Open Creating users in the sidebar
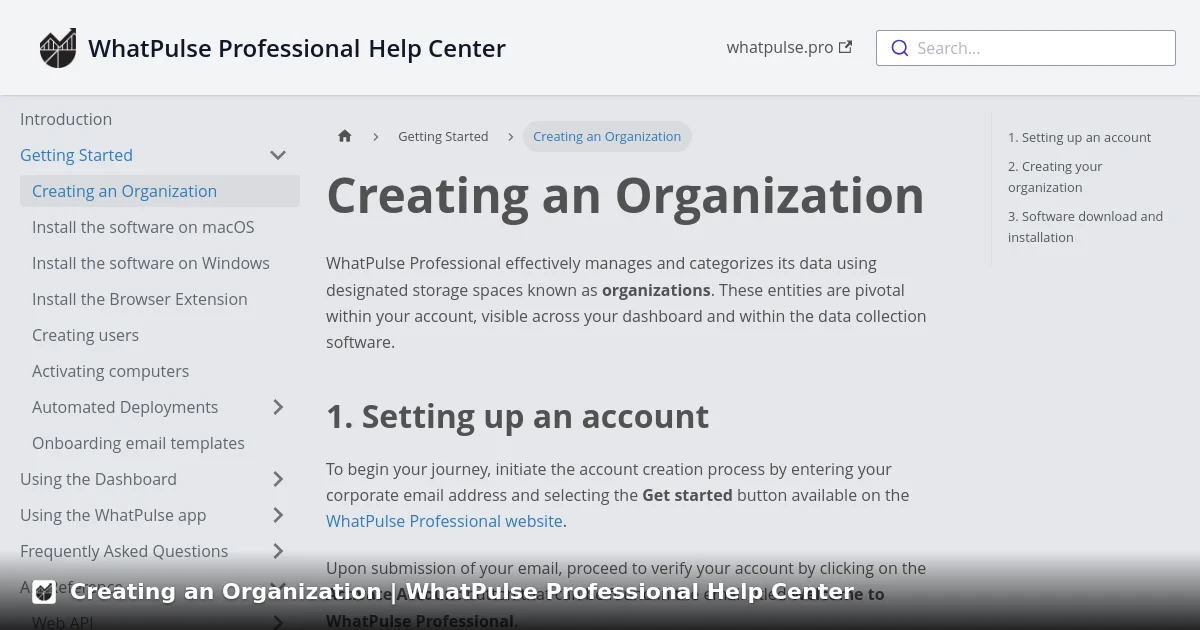Viewport: 1200px width, 630px height. [x=85, y=335]
